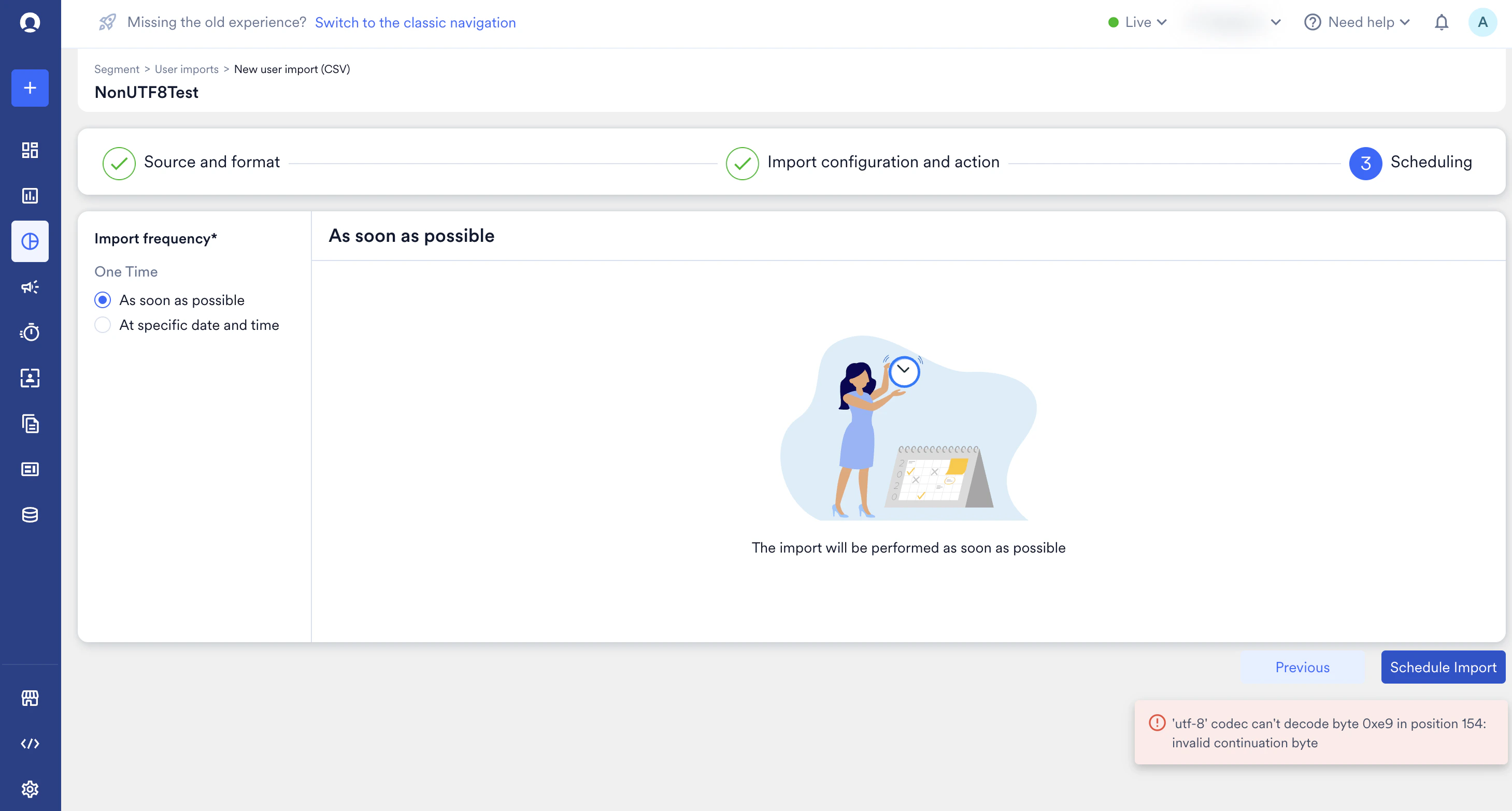Click 'Switch to the classic navigation' link

tap(415, 22)
